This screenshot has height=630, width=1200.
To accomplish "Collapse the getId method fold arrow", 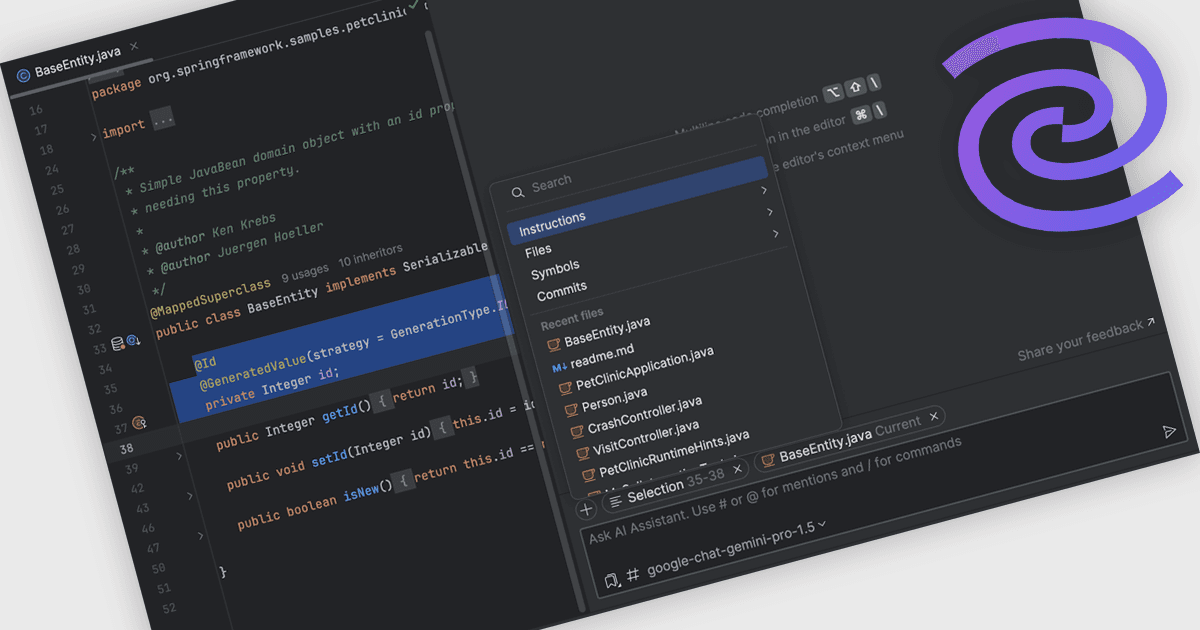I will 180,457.
